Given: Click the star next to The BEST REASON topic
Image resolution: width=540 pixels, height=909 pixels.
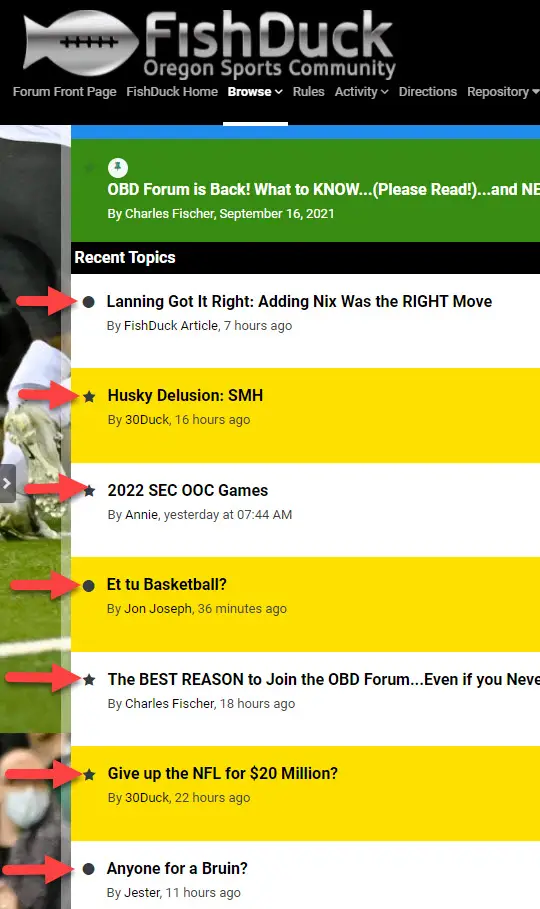Looking at the screenshot, I should tap(89, 679).
